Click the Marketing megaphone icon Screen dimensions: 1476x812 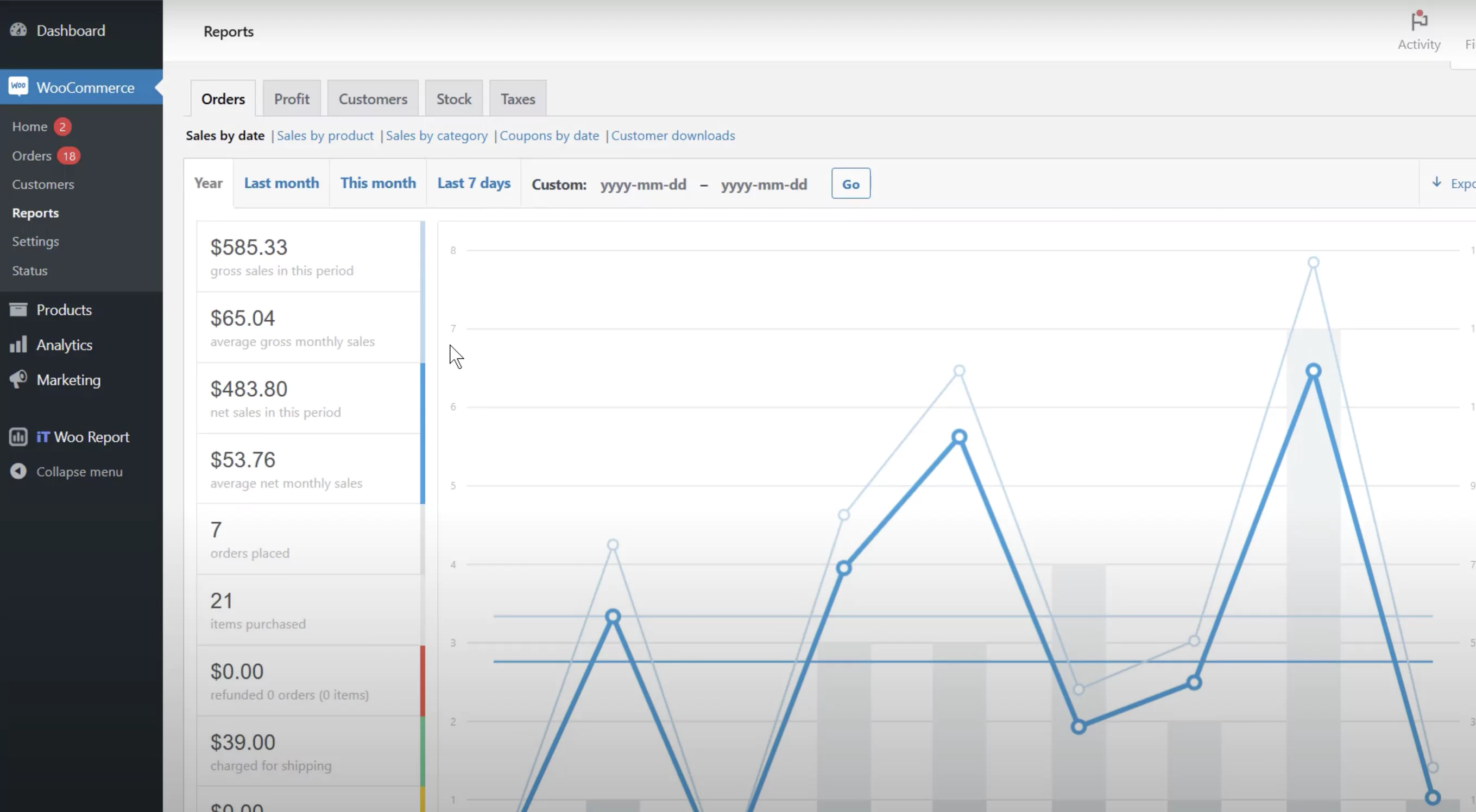tap(18, 379)
